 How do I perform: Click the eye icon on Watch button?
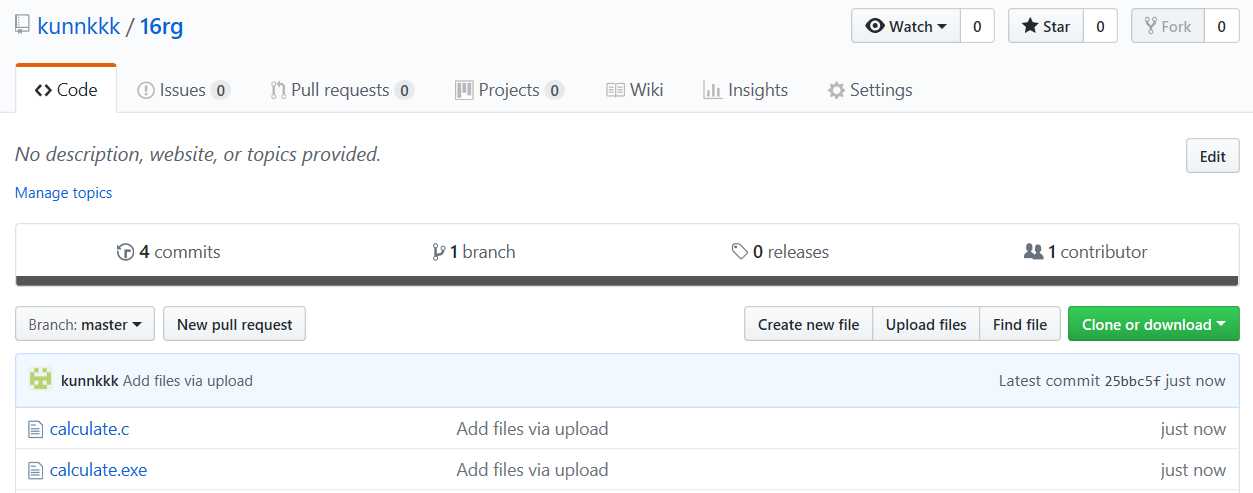point(875,27)
